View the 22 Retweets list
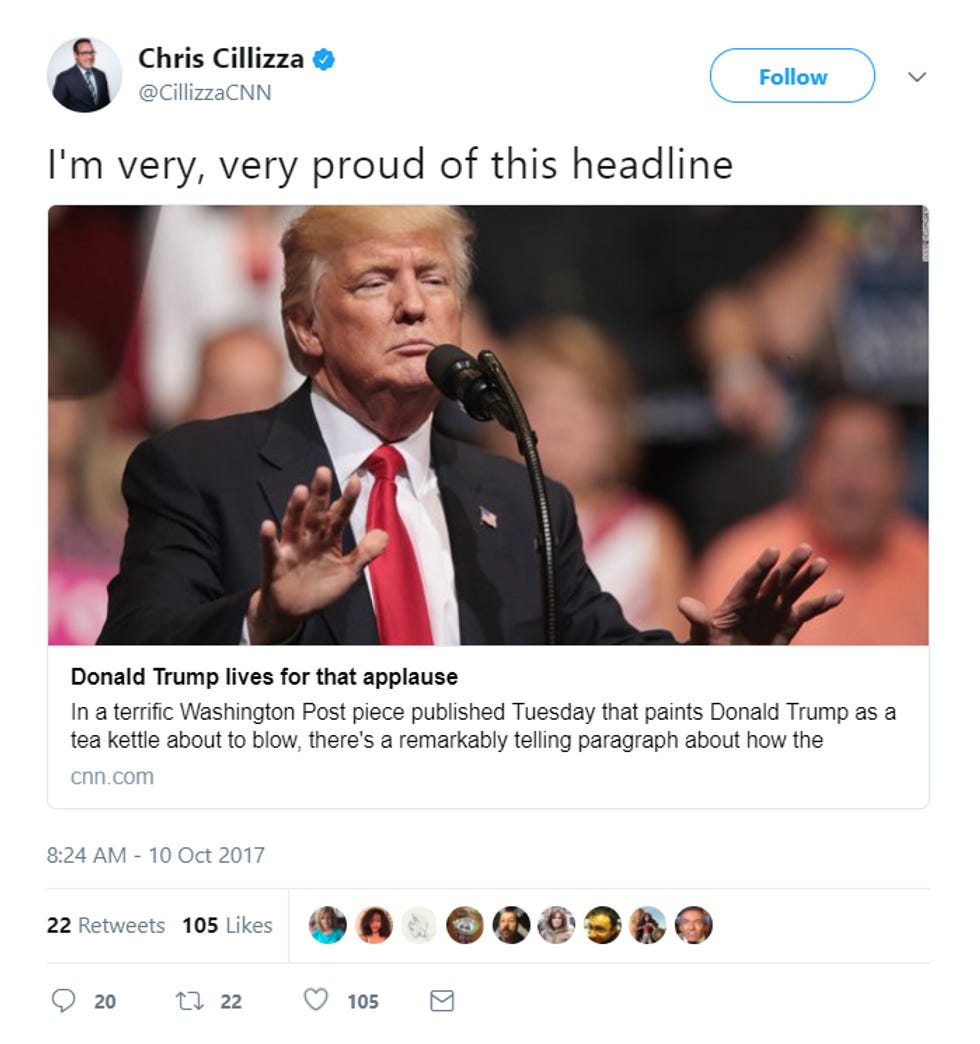This screenshot has height=1044, width=980. click(106, 925)
